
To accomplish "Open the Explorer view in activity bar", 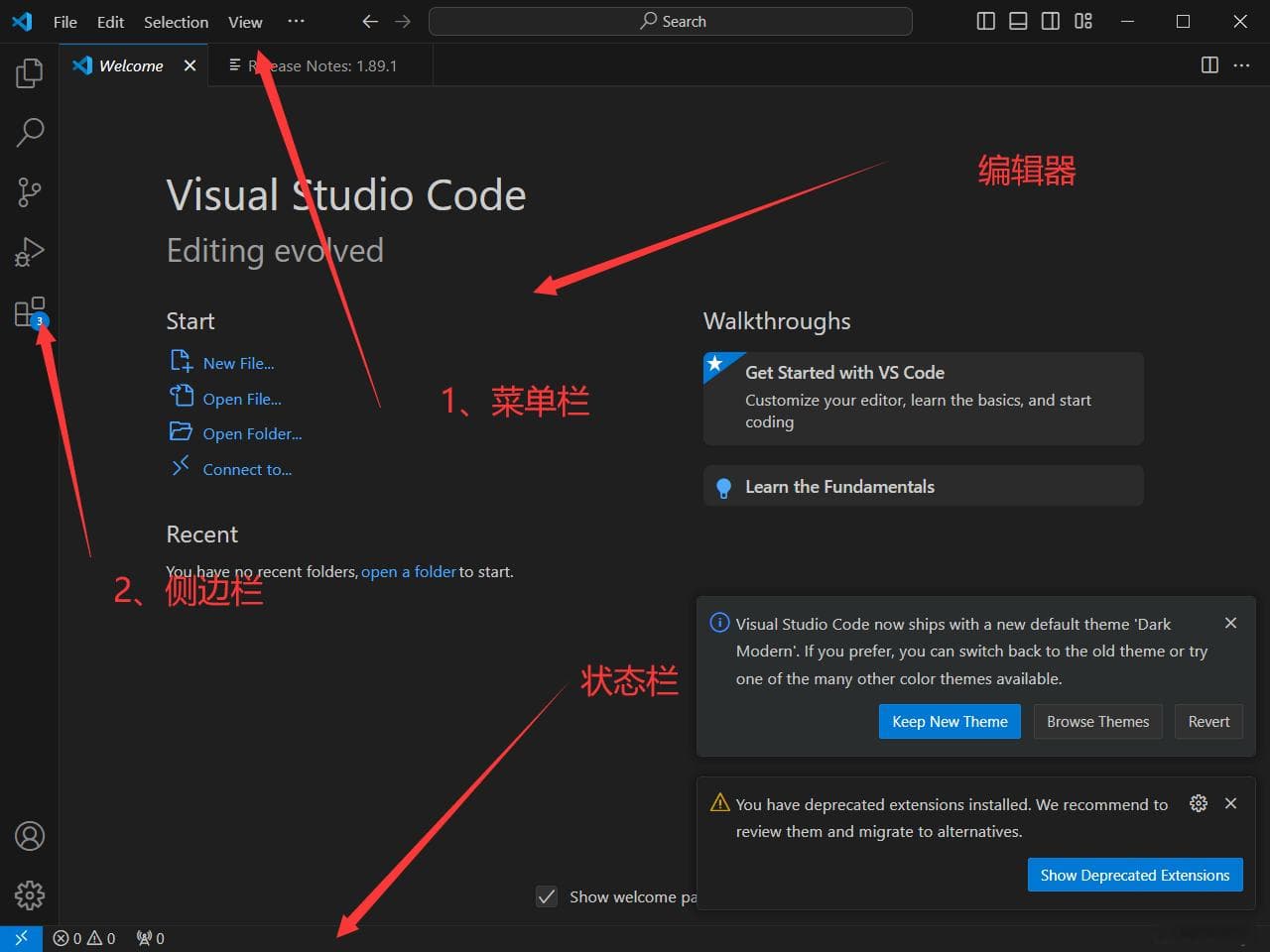I will 30,72.
